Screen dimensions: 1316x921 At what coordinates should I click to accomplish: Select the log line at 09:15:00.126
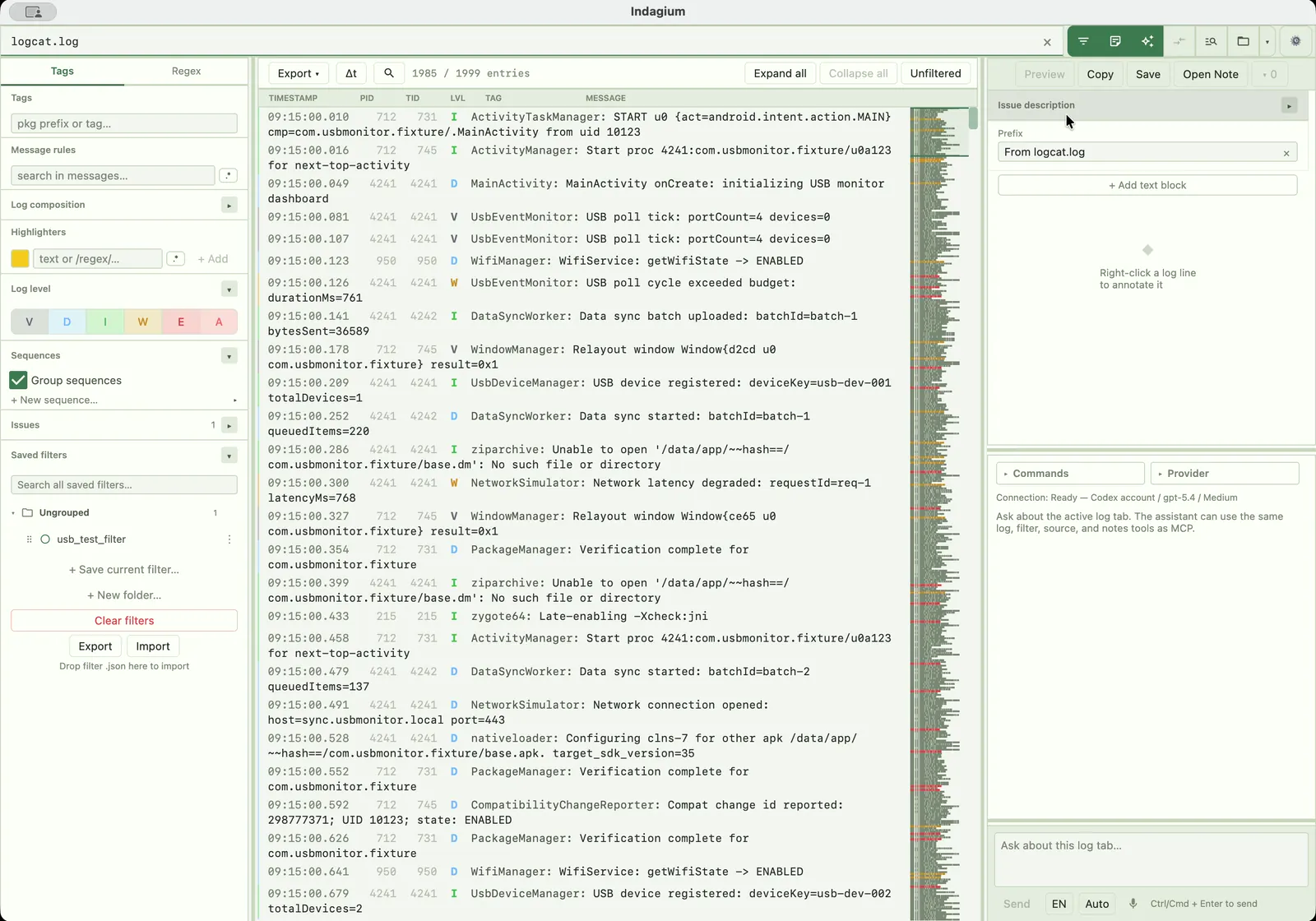585,290
